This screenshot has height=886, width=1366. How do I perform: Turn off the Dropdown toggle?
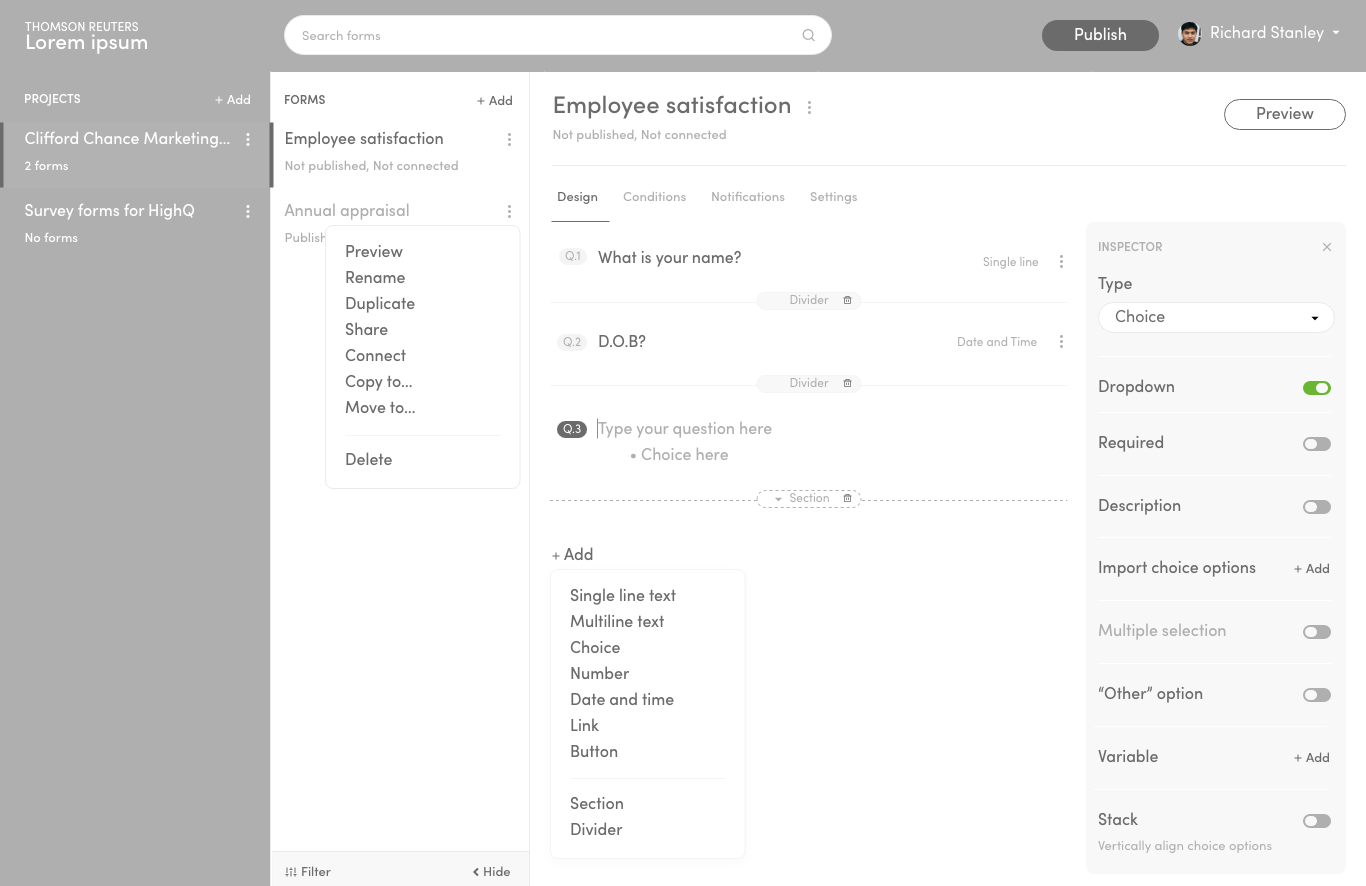[x=1316, y=388]
